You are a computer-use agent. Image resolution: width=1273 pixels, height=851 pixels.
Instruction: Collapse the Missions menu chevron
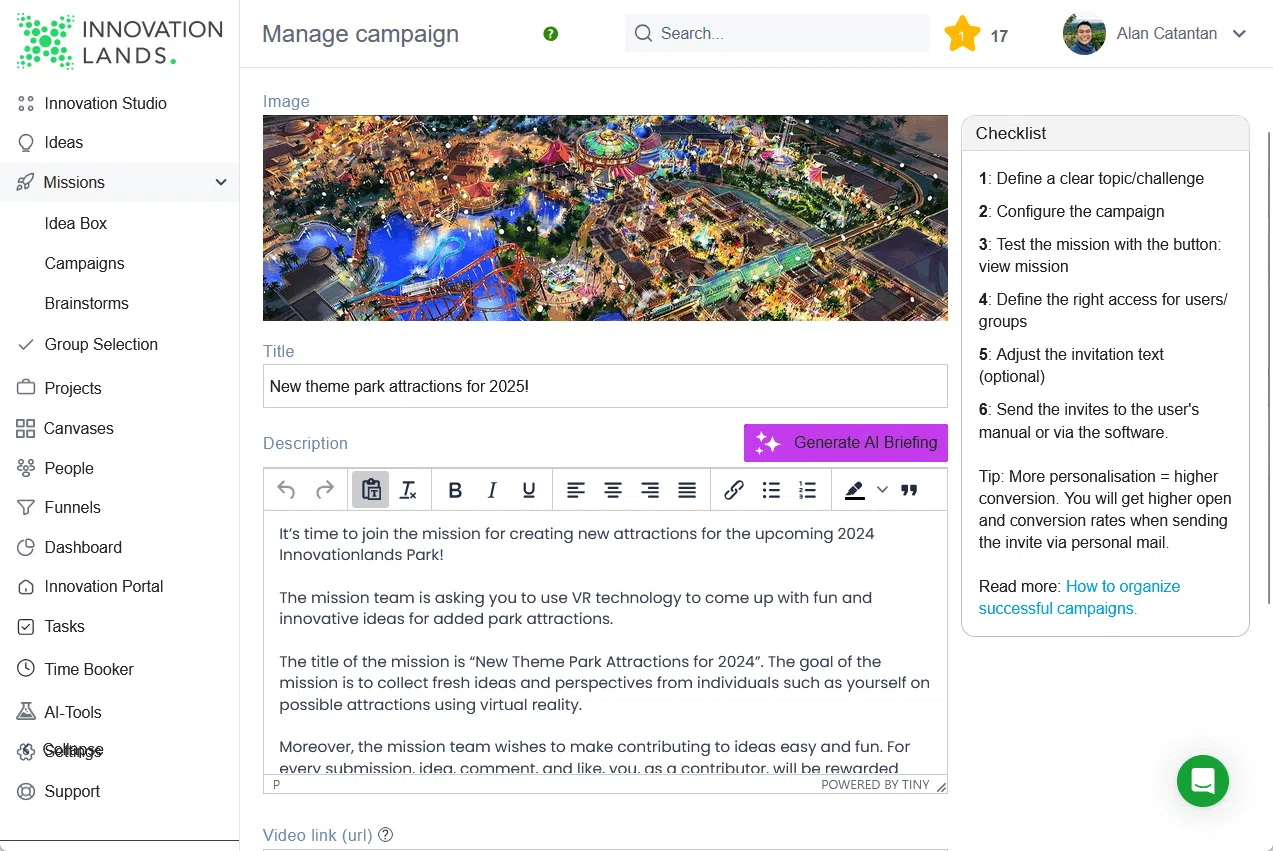tap(221, 182)
